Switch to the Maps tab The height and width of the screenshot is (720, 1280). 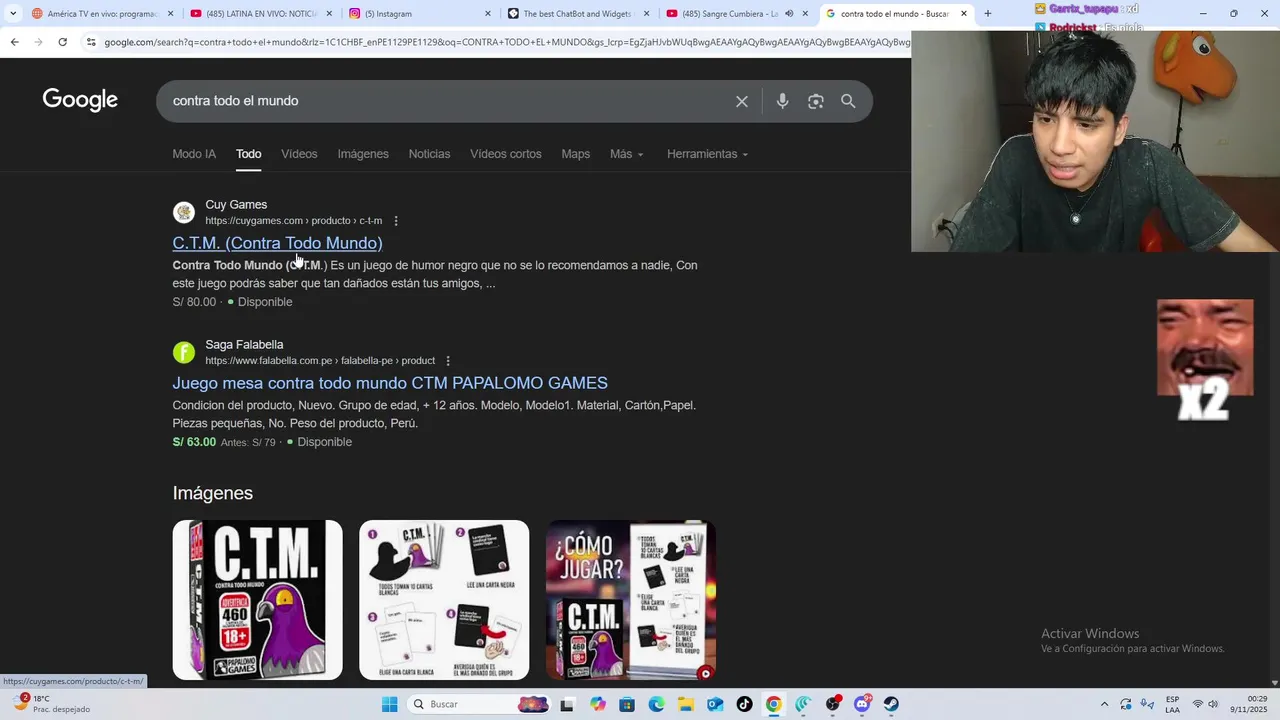(575, 154)
